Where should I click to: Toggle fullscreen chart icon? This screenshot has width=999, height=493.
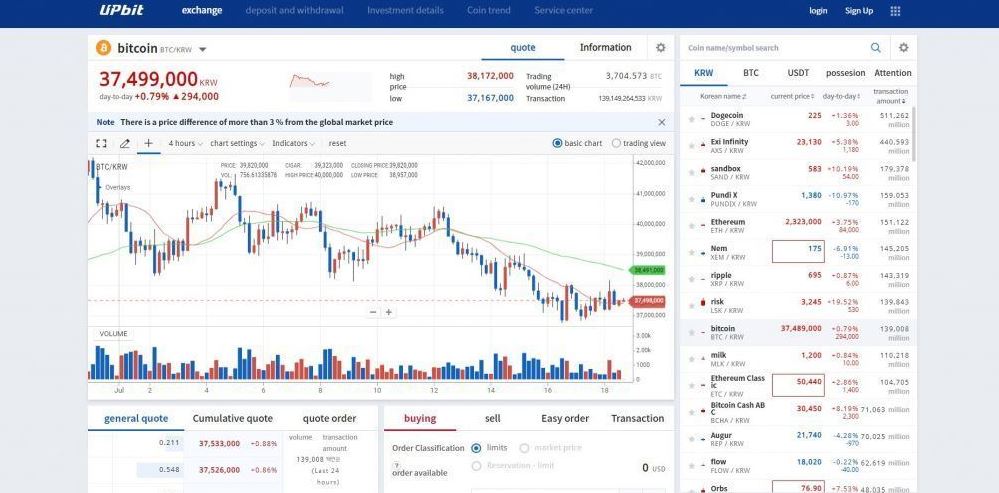pos(101,143)
